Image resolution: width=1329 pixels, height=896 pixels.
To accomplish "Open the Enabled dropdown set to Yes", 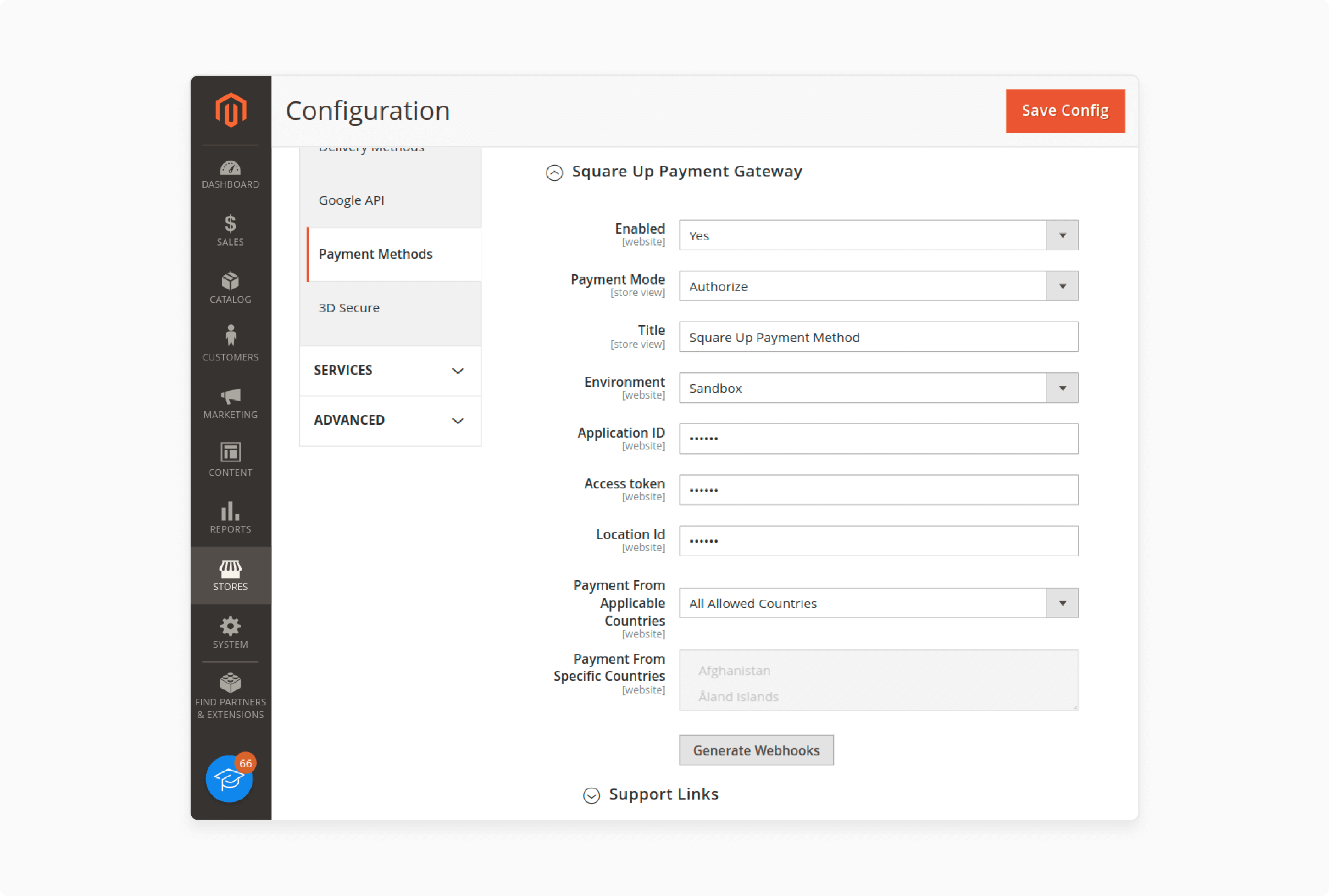I will (878, 235).
